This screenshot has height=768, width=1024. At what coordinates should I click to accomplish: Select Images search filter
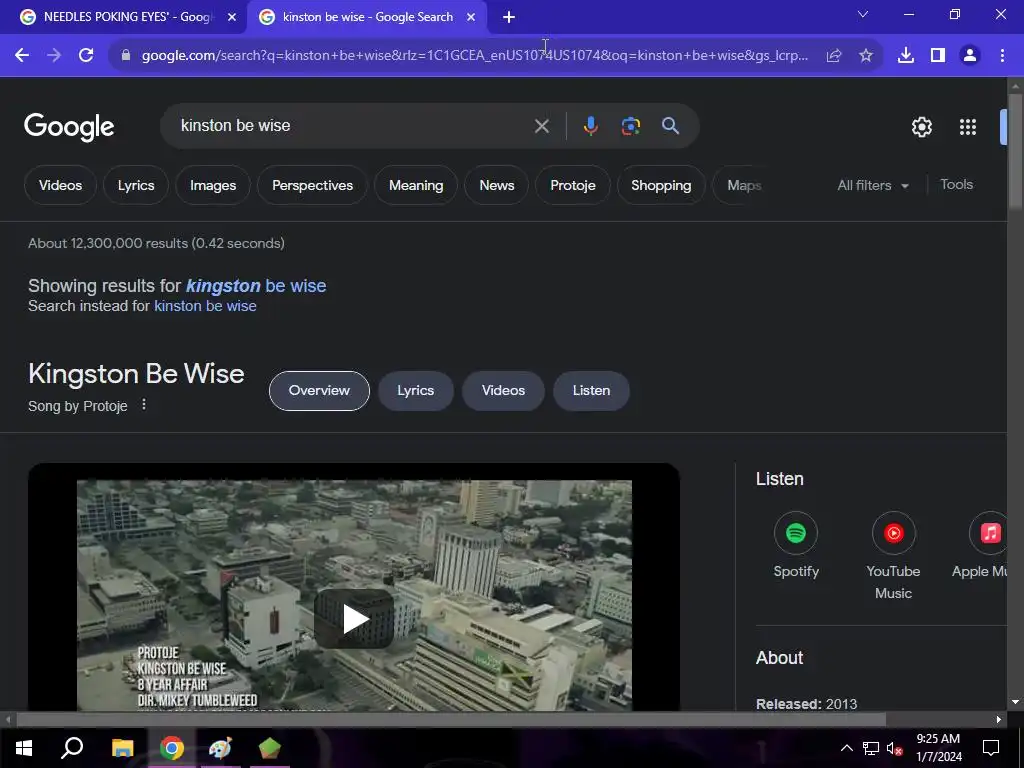pos(213,185)
